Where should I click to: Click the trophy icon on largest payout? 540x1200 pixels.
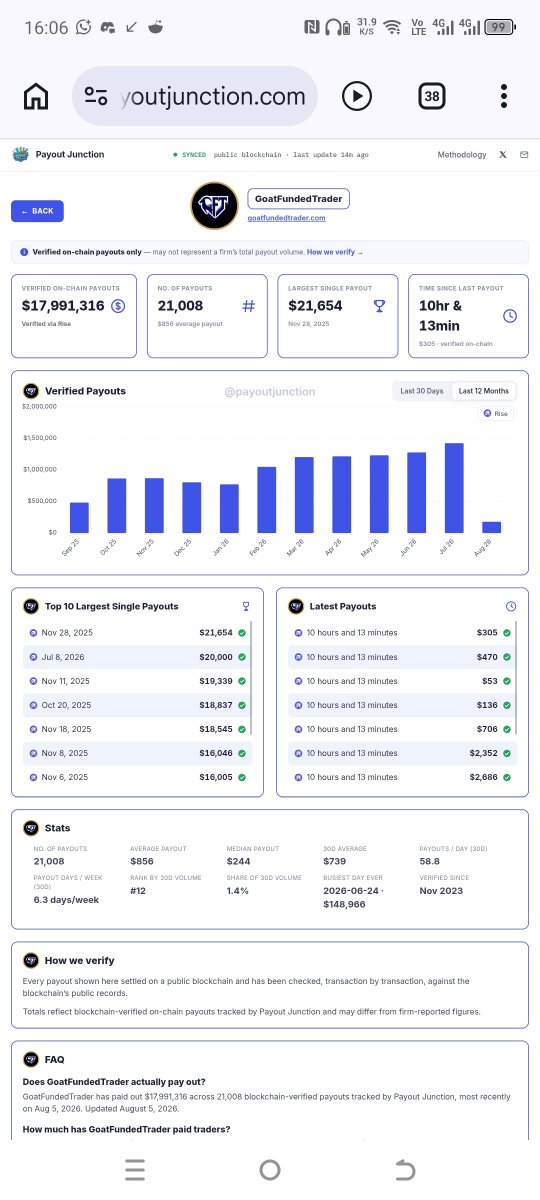point(379,306)
